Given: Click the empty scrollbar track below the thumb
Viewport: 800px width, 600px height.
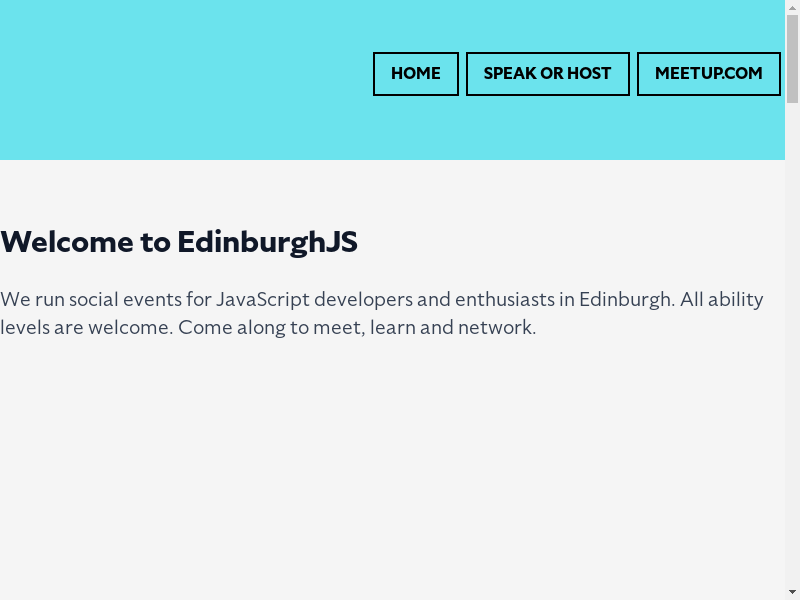Looking at the screenshot, I should tap(792, 350).
